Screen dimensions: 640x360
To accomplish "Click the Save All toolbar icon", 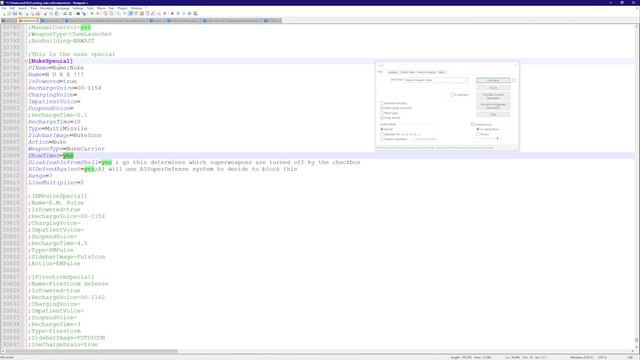I will pyautogui.click(x=20, y=13).
